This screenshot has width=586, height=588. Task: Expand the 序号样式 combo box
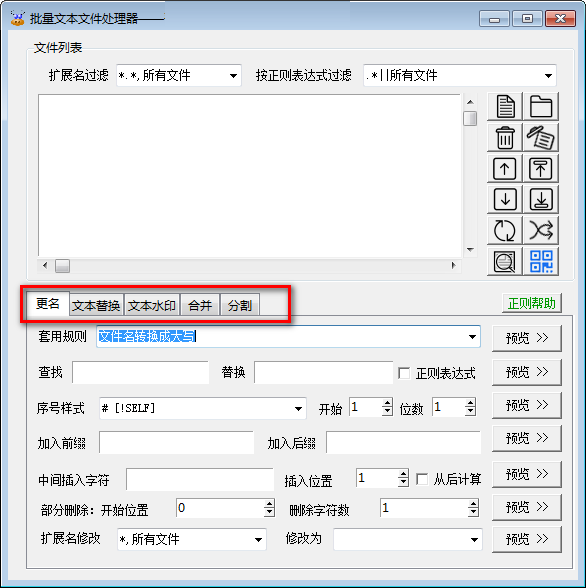click(298, 408)
